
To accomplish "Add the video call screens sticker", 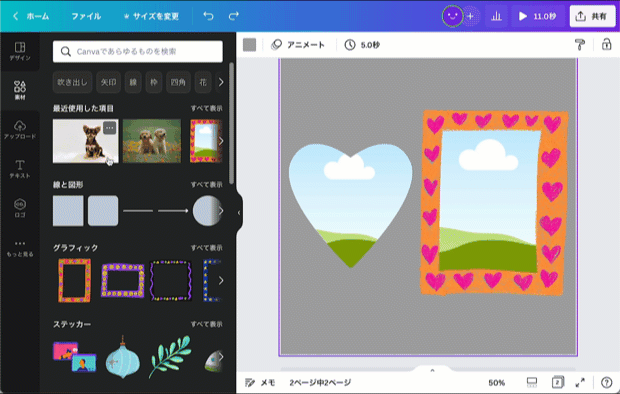I will (75, 357).
